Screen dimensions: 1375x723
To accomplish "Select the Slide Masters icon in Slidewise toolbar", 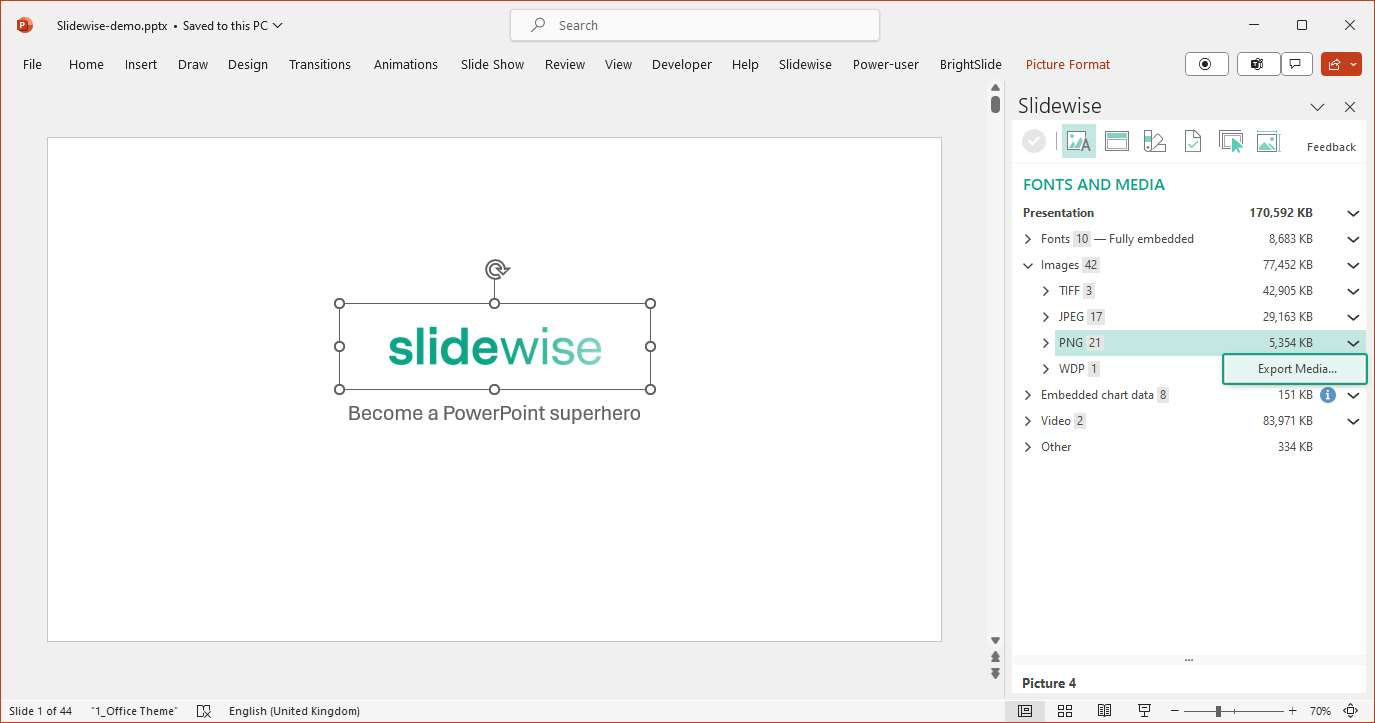I will point(1116,141).
